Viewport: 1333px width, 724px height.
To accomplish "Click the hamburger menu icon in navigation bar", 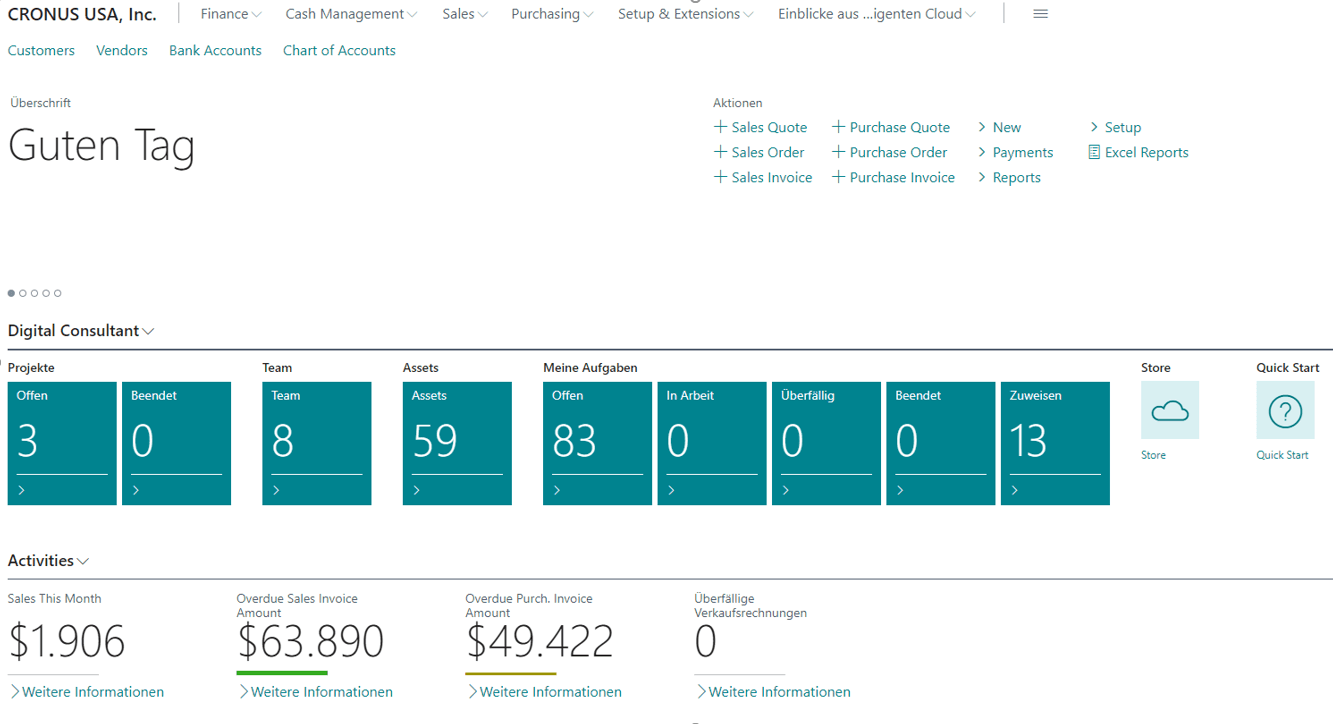I will [x=1040, y=14].
